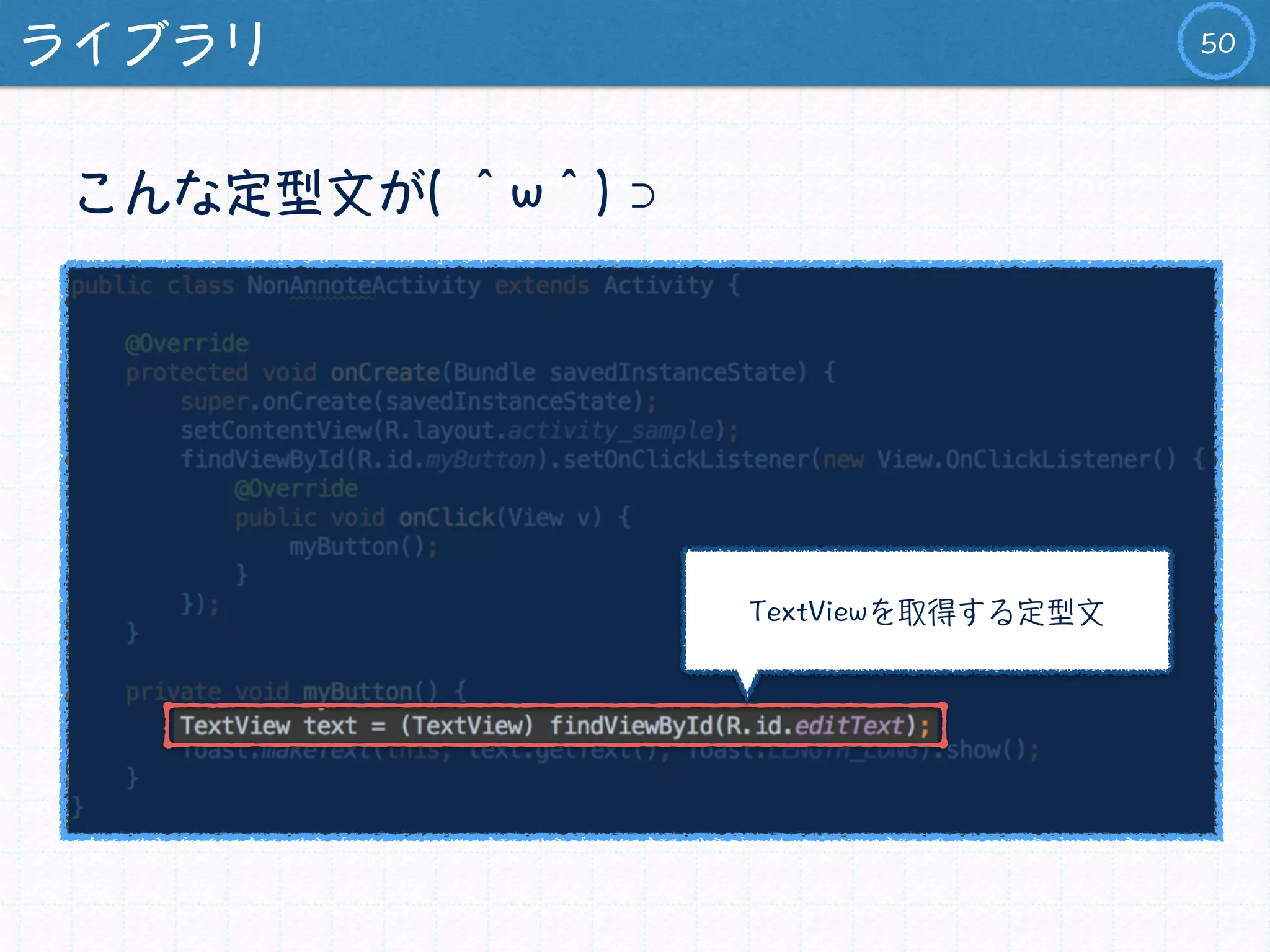This screenshot has height=952, width=1270.
Task: Click the TextViewを取得する定型文 callout bubble
Action: pyautogui.click(x=926, y=610)
